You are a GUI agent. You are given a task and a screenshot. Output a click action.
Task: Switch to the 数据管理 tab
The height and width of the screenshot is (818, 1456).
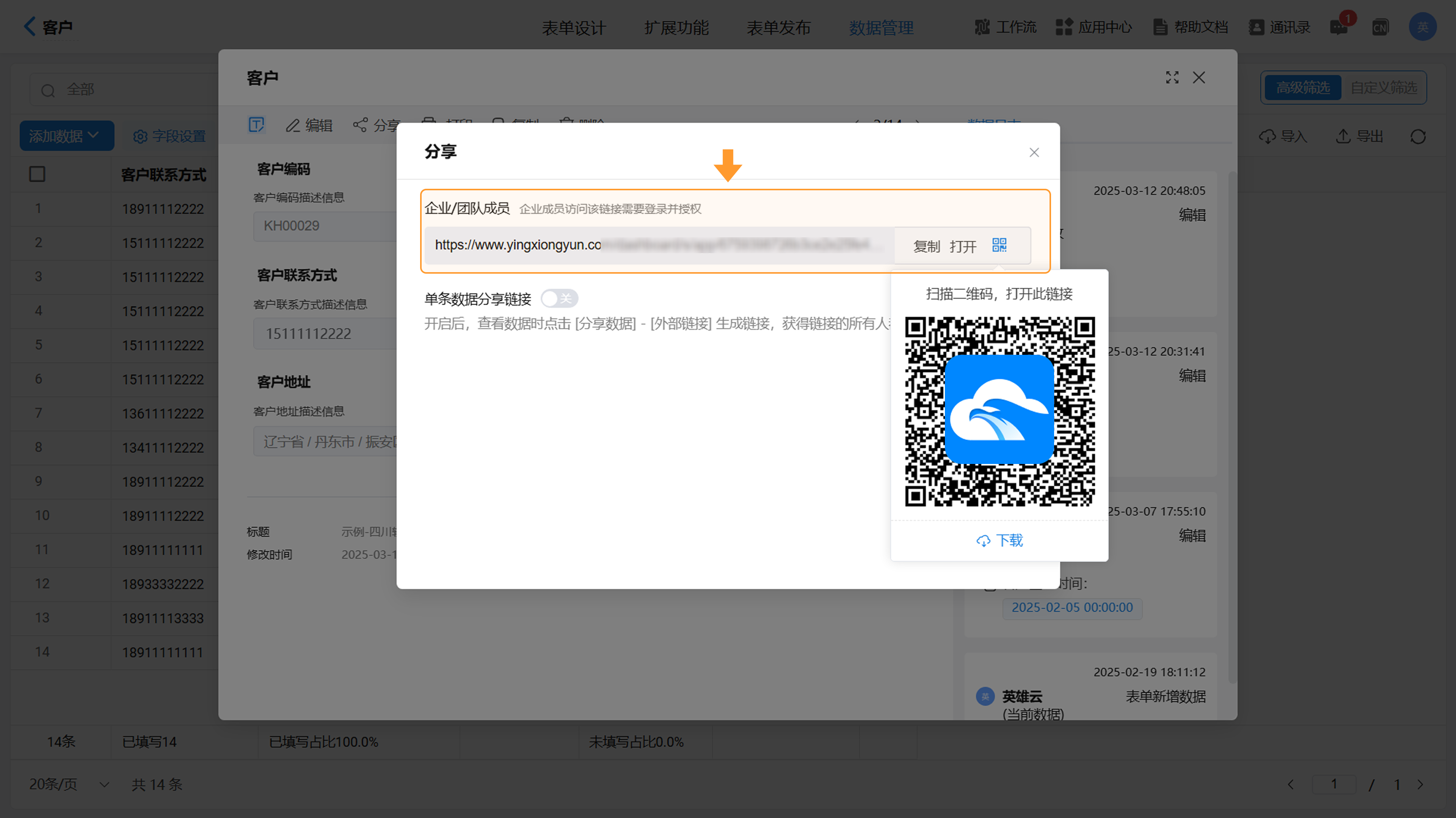tap(881, 28)
